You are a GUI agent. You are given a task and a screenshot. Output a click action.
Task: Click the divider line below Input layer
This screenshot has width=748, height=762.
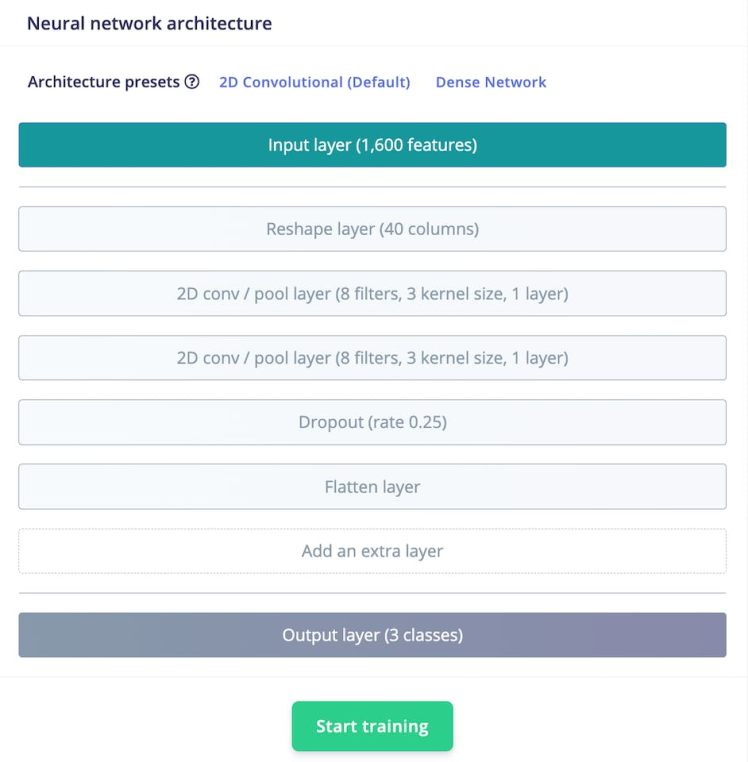click(372, 187)
